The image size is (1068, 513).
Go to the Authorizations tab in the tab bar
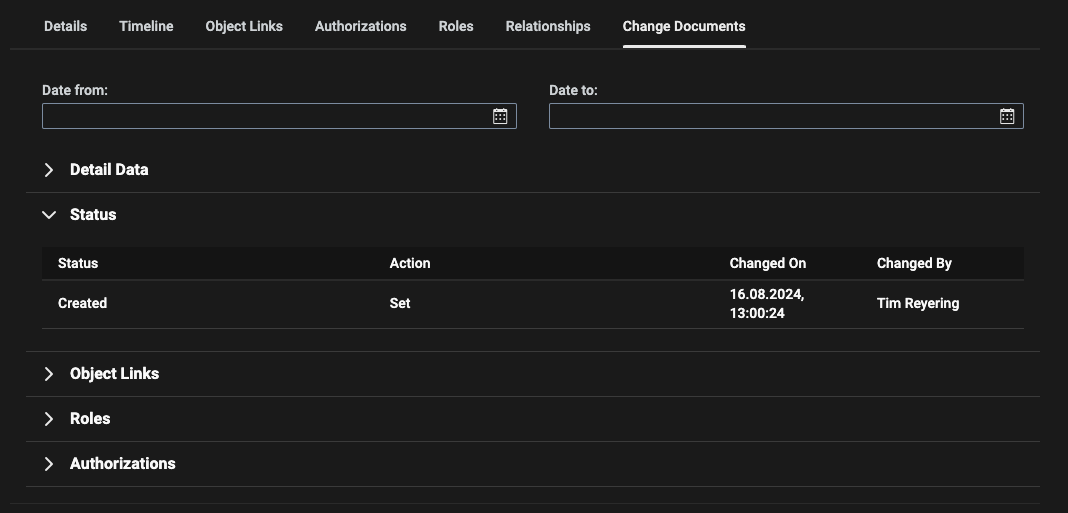click(x=360, y=26)
